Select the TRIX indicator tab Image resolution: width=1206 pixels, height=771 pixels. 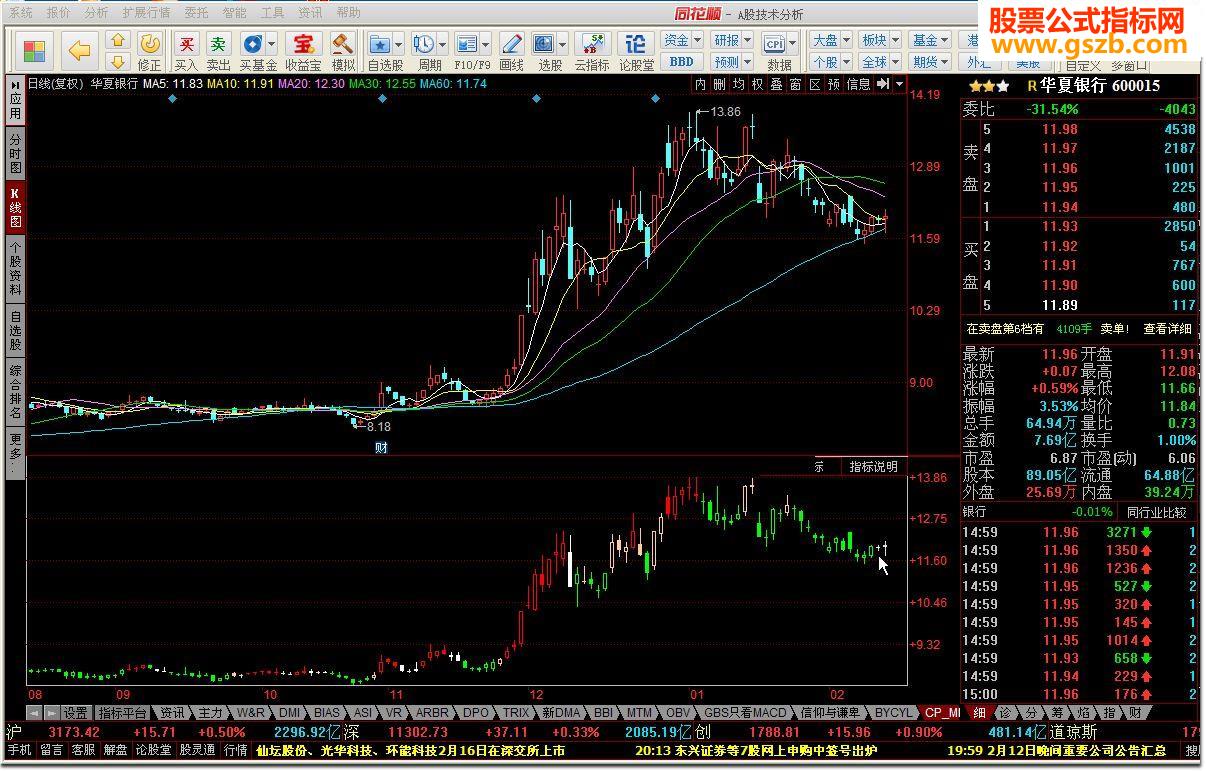[516, 713]
